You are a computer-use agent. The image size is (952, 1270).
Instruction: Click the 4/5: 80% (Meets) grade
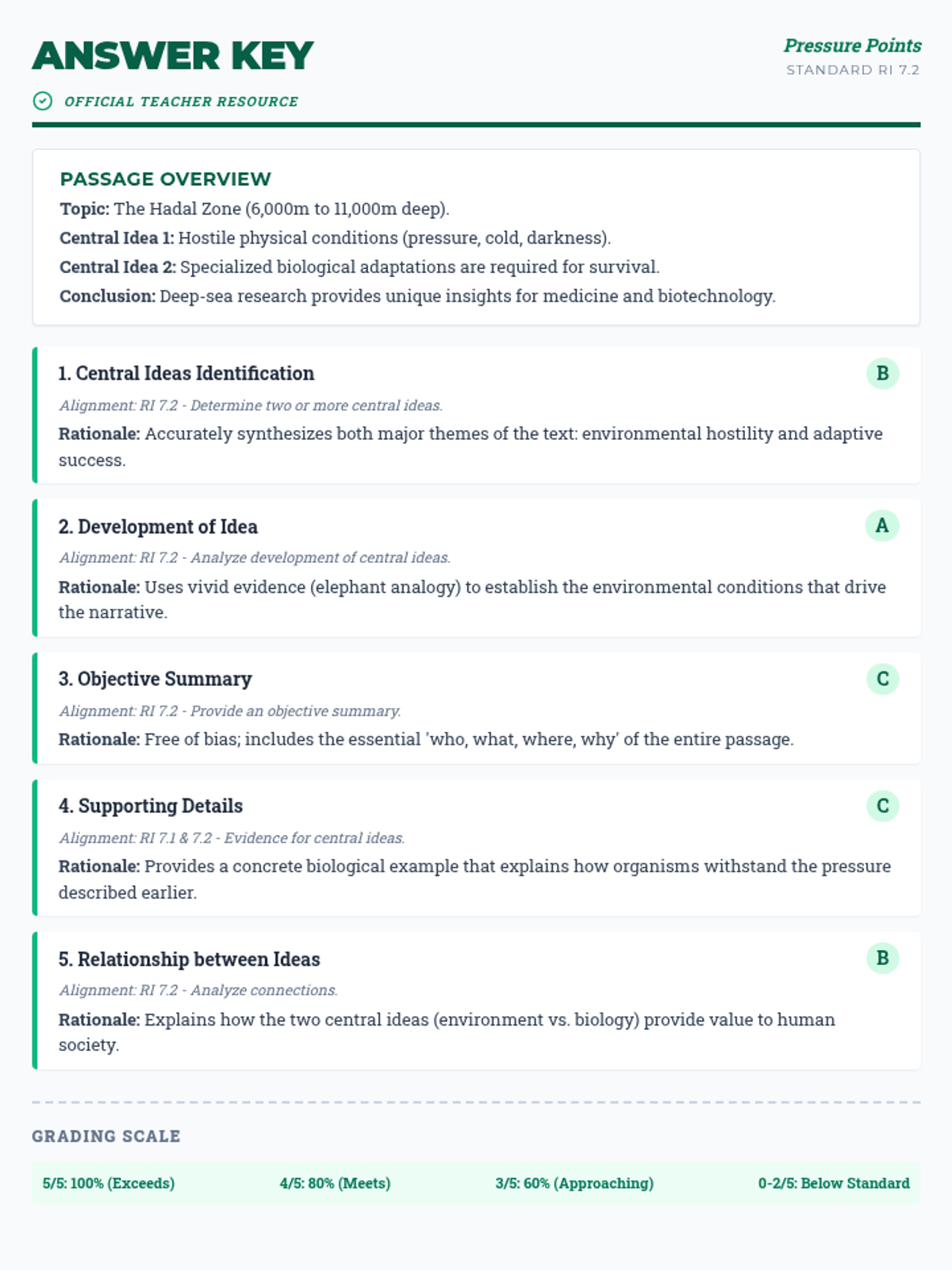click(335, 1183)
